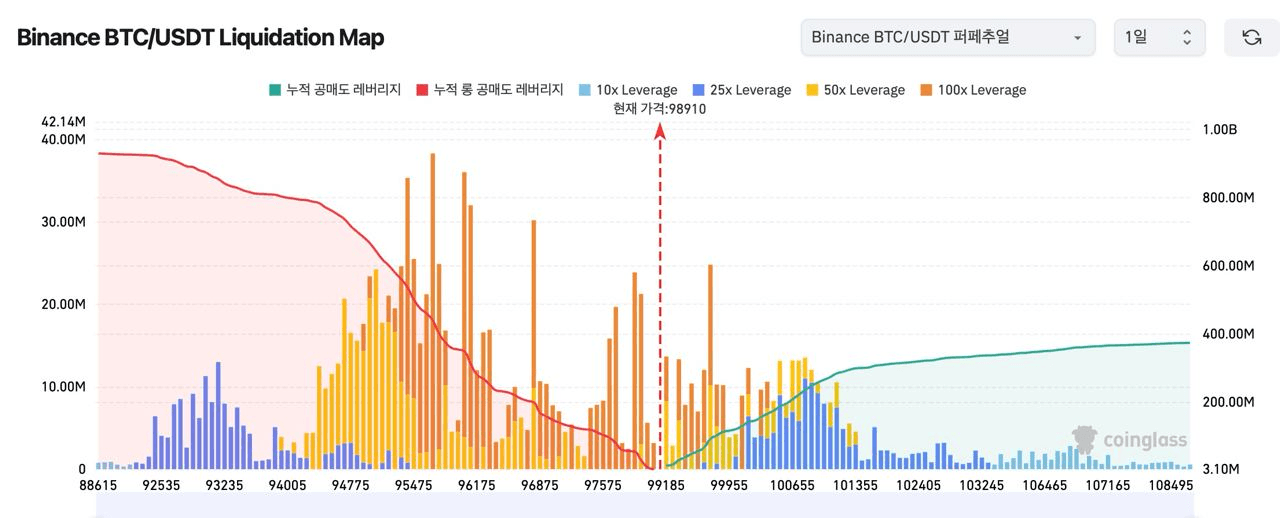Toggle the 50x Leverage legend item
This screenshot has height=518, width=1280.
(855, 90)
